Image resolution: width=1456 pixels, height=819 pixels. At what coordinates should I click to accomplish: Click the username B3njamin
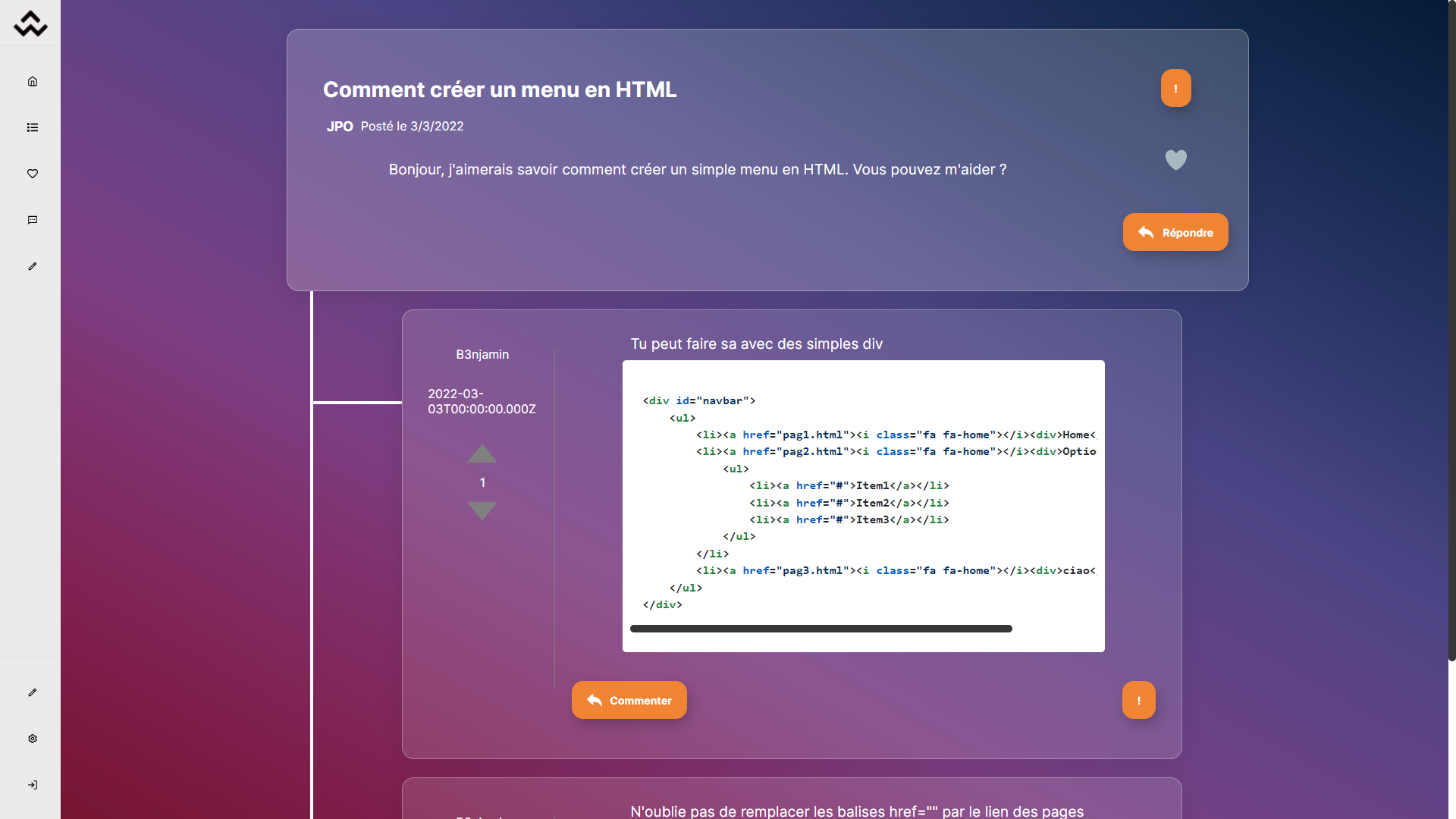482,354
